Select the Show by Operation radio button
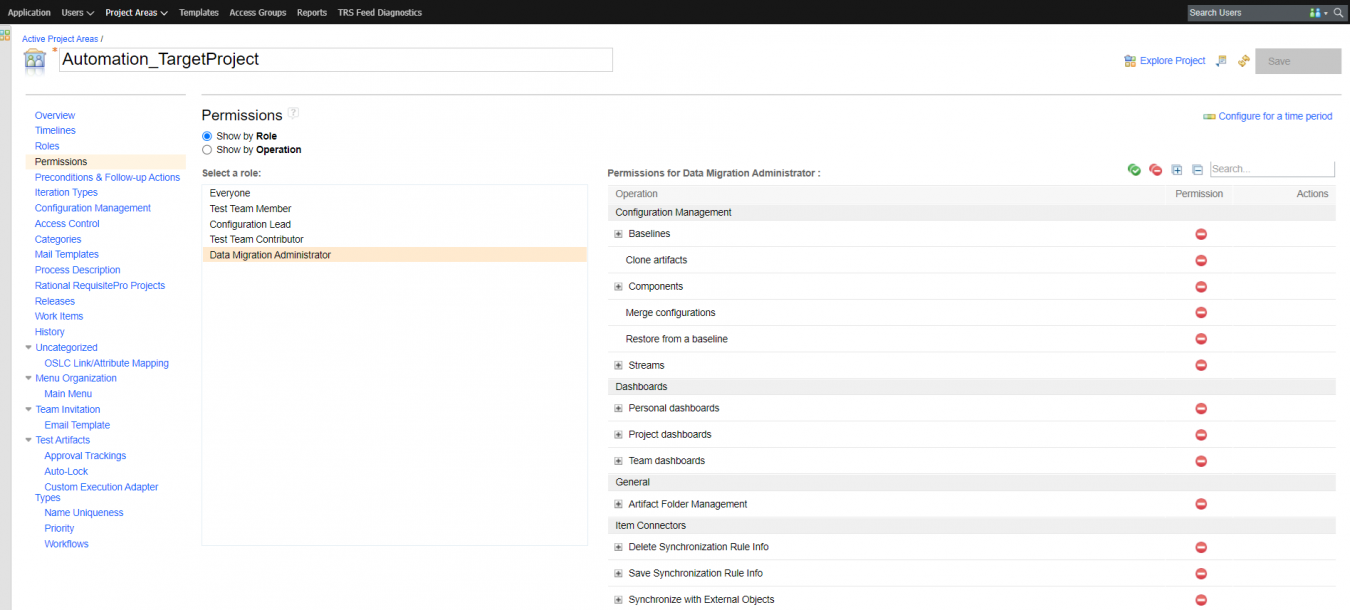This screenshot has width=1350, height=610. pyautogui.click(x=207, y=150)
